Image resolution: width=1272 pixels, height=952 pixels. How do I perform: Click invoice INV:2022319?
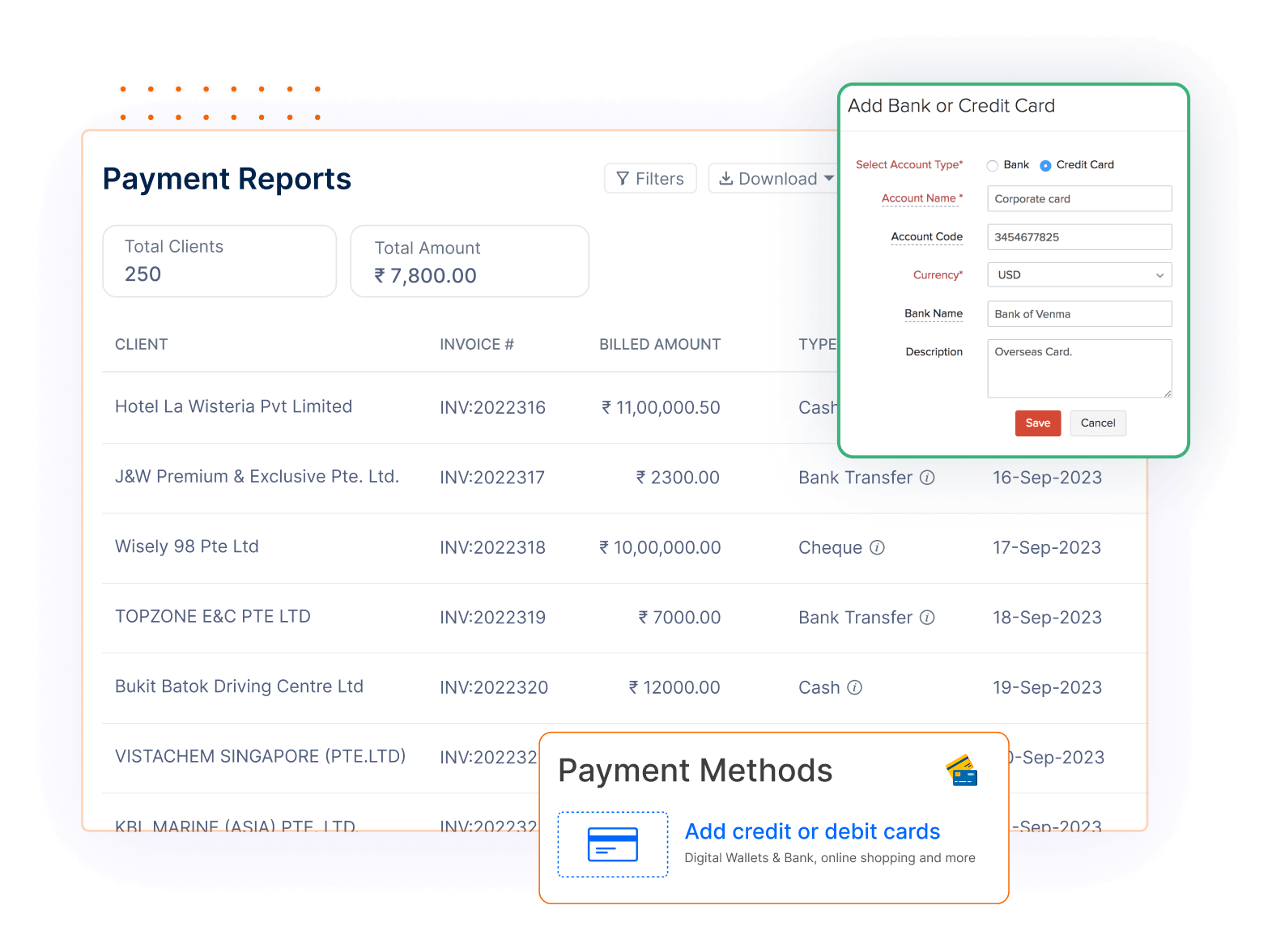click(492, 618)
